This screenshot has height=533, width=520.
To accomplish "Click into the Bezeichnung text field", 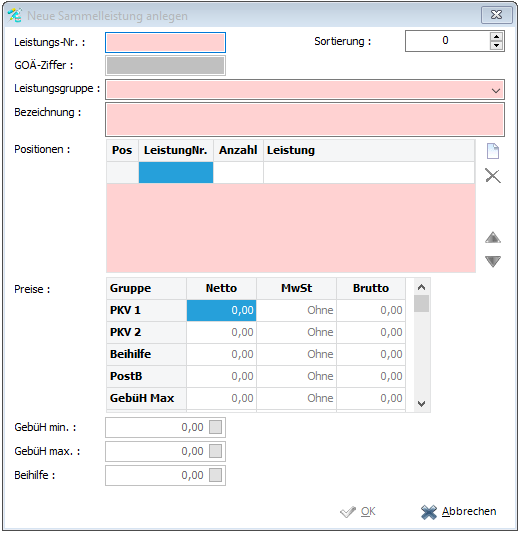I will 305,120.
